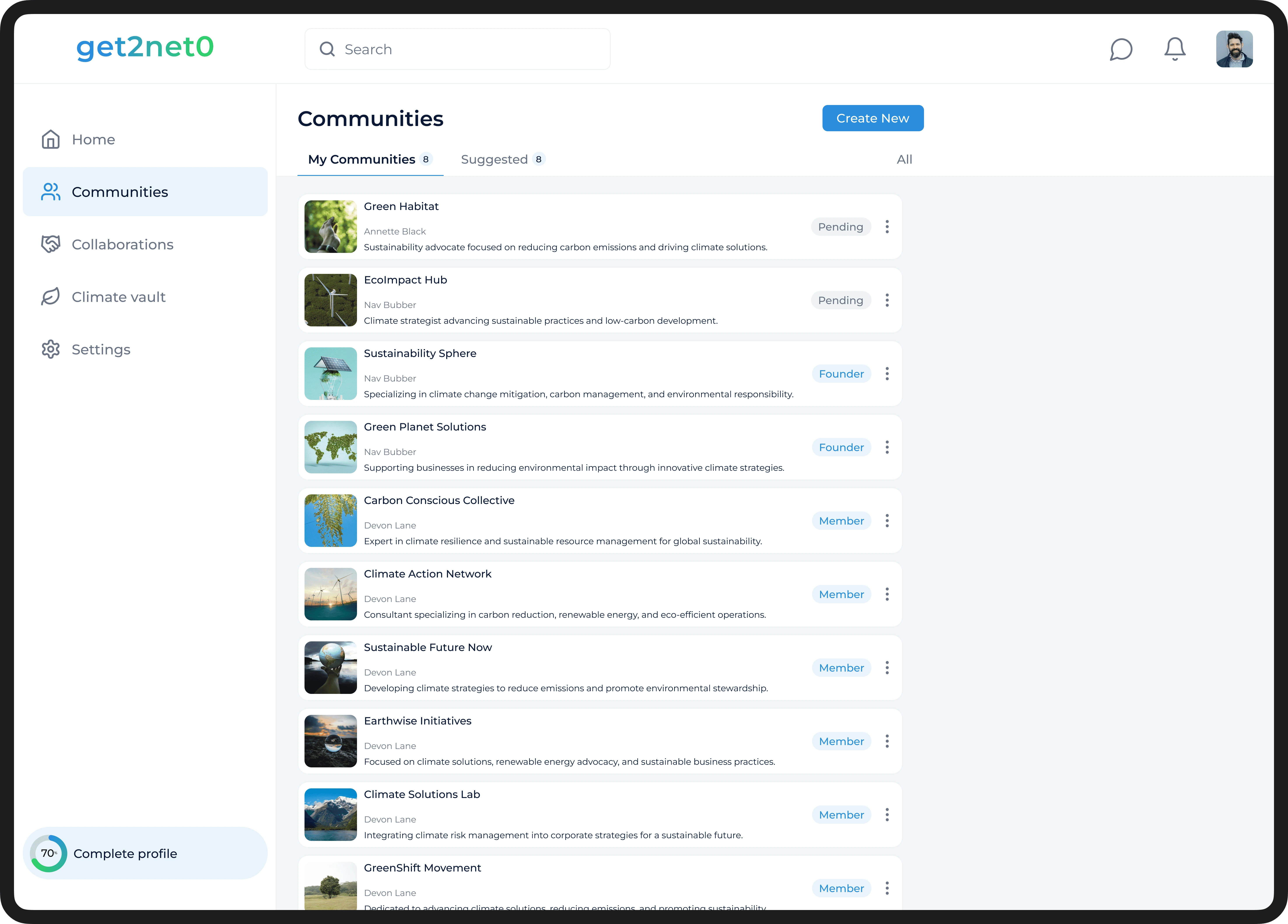Open more options for Earthwise Initiatives
This screenshot has width=1288, height=924.
pyautogui.click(x=887, y=741)
